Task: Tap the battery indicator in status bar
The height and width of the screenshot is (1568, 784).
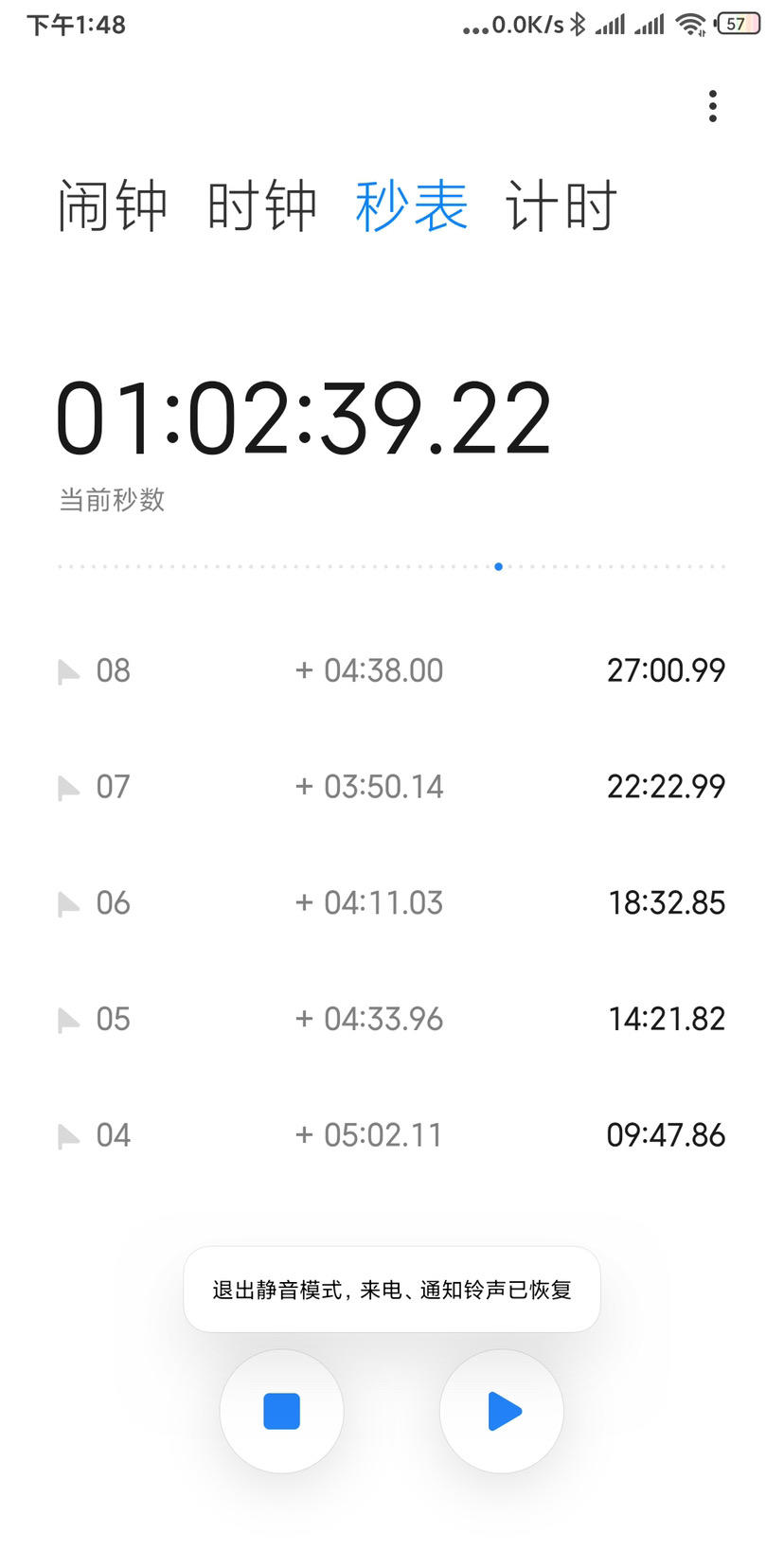Action: pyautogui.click(x=739, y=24)
